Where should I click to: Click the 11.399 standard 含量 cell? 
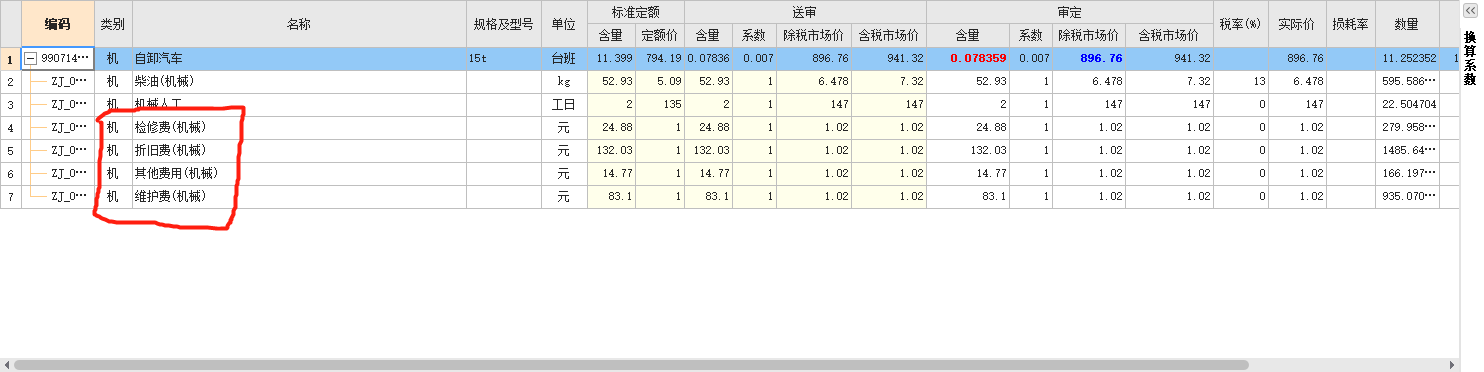(611, 59)
